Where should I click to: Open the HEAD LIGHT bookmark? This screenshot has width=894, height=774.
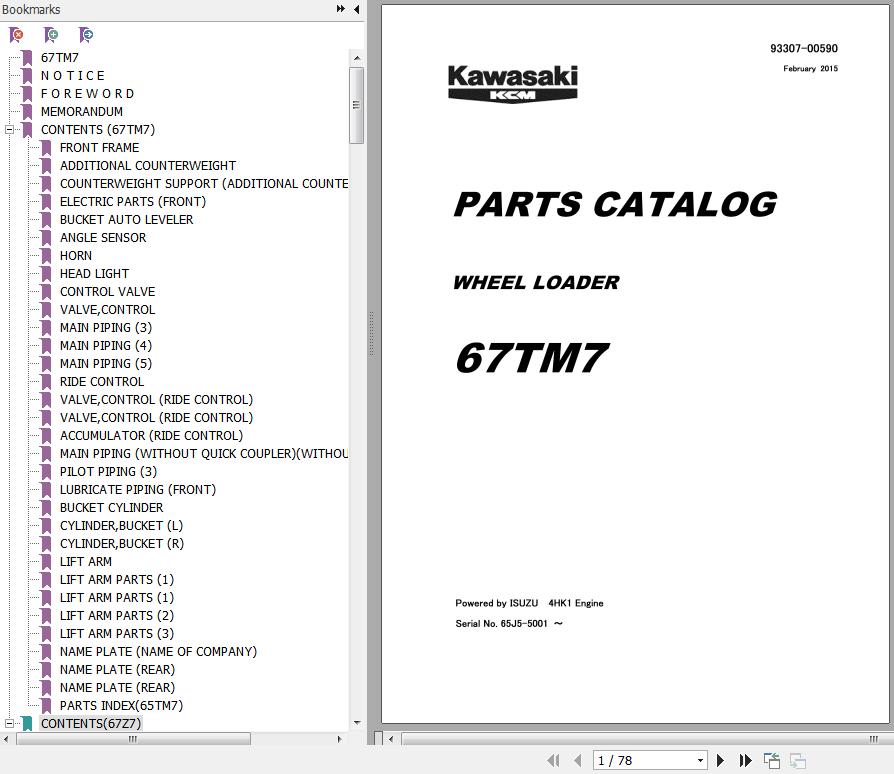(x=94, y=274)
